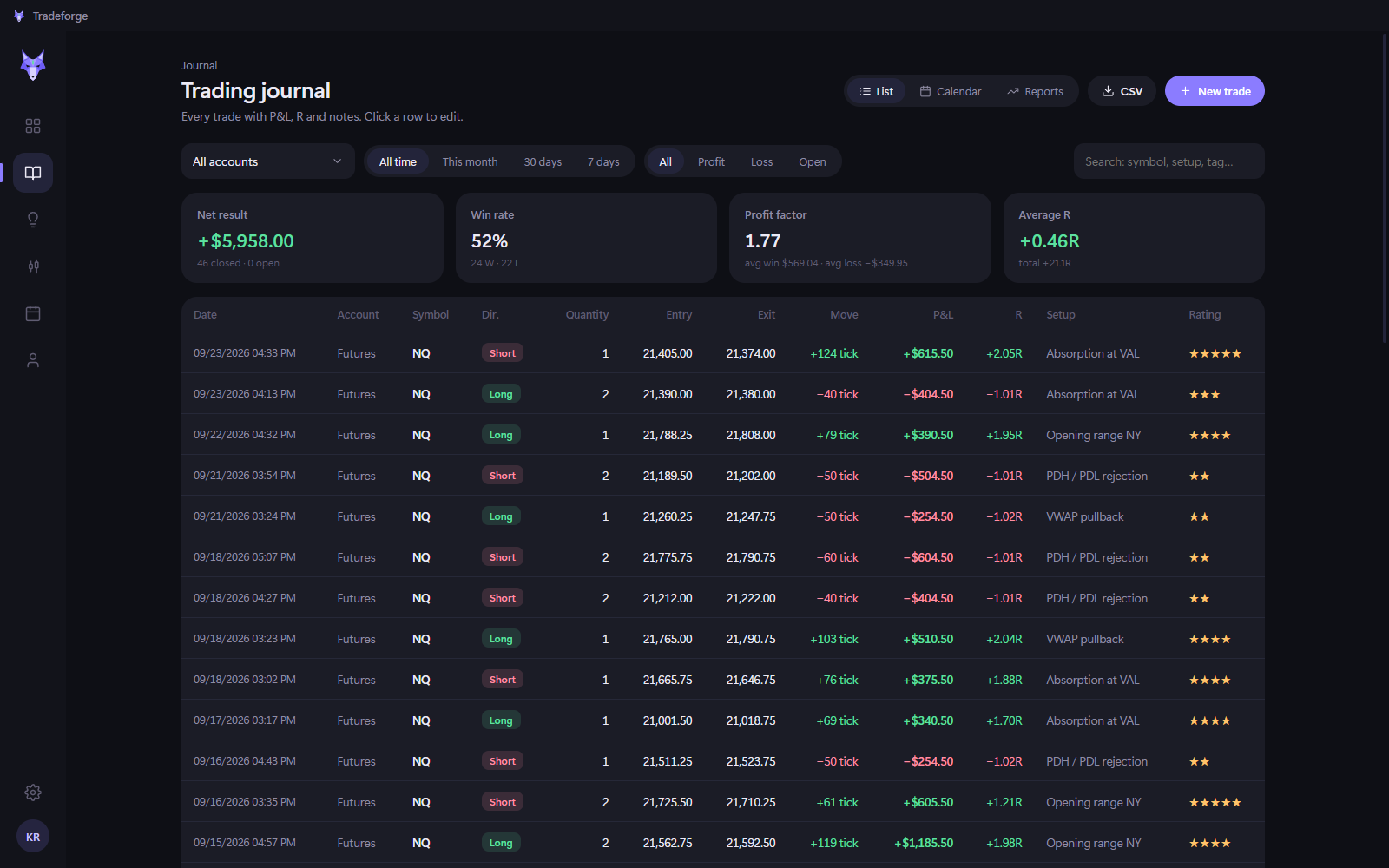Switch to Reports view

(1035, 91)
